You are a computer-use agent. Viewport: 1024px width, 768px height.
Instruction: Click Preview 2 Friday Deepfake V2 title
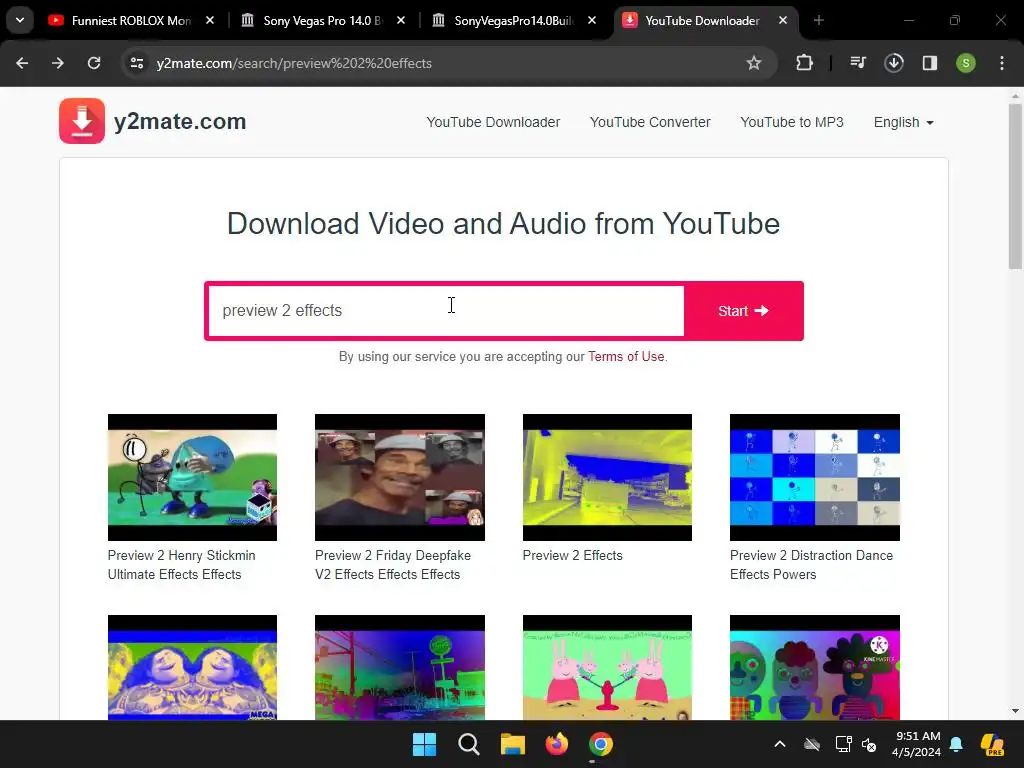[392, 565]
